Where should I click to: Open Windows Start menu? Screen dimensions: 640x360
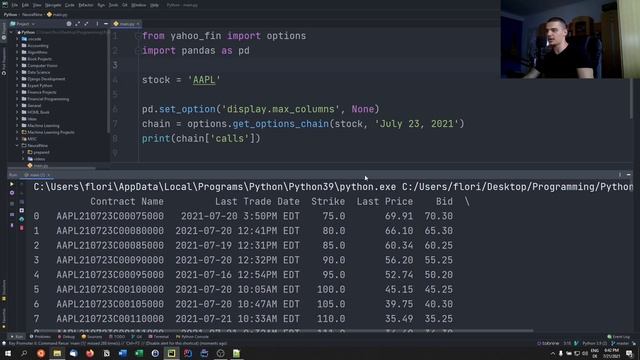point(8,353)
